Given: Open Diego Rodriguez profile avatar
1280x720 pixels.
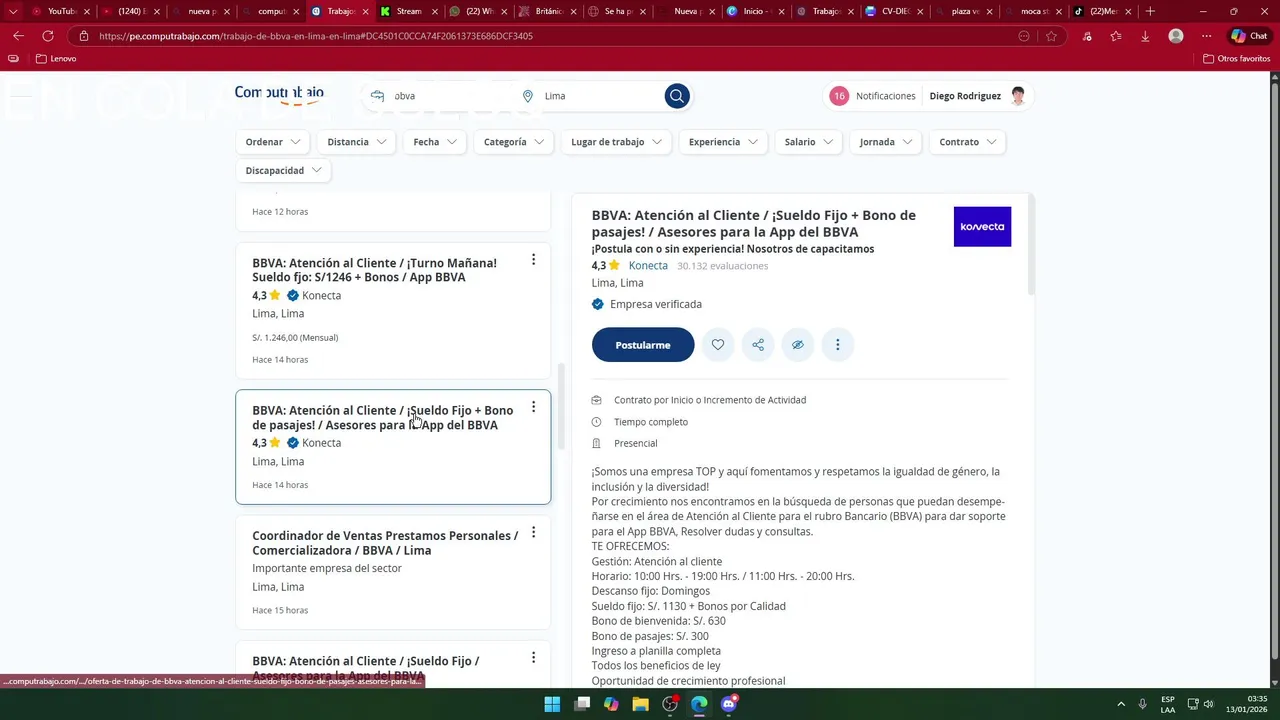Looking at the screenshot, I should click(x=1018, y=96).
